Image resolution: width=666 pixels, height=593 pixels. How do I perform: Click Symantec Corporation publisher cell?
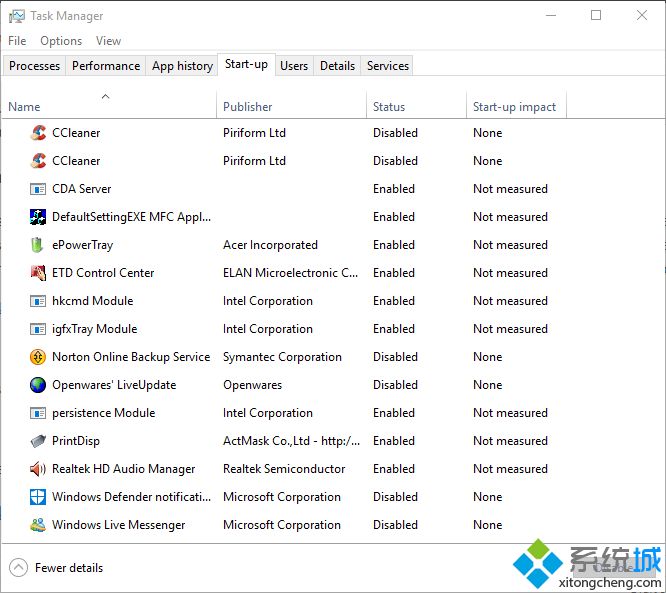282,357
